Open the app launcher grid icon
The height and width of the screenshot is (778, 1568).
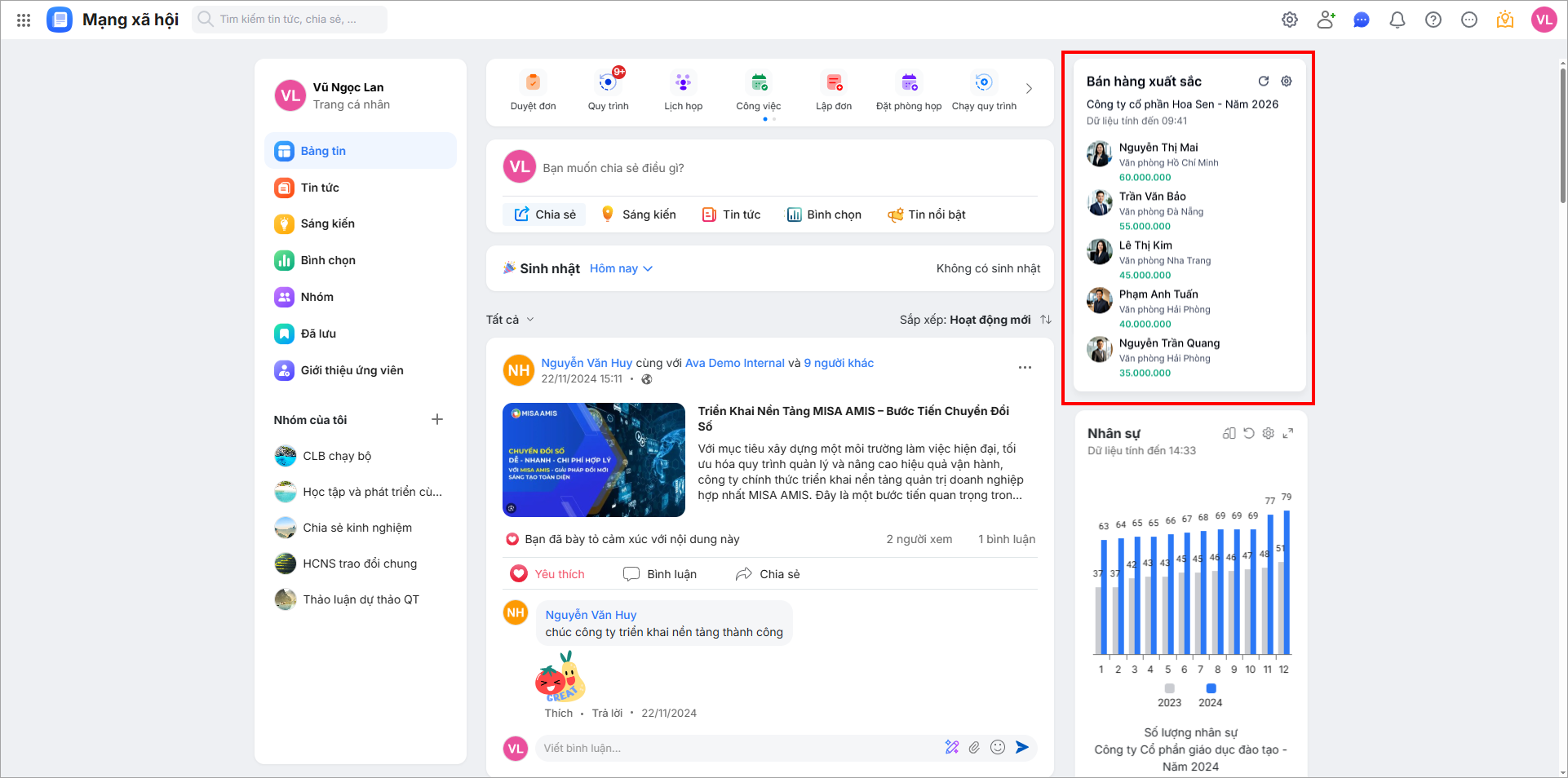pos(24,20)
